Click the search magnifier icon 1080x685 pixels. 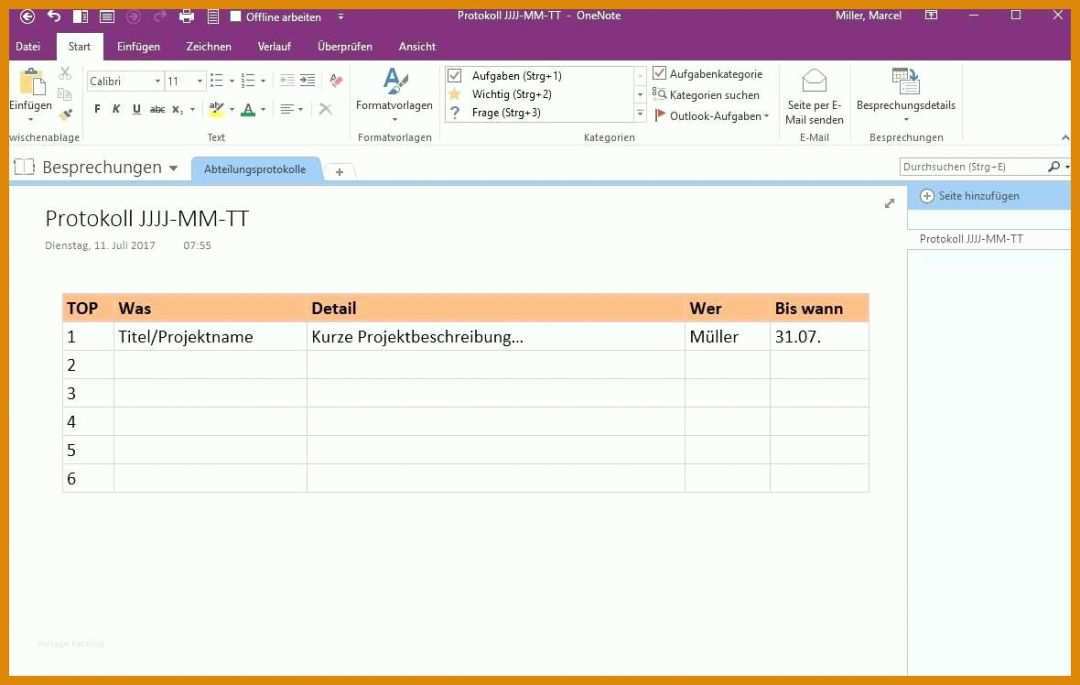[x=1053, y=167]
